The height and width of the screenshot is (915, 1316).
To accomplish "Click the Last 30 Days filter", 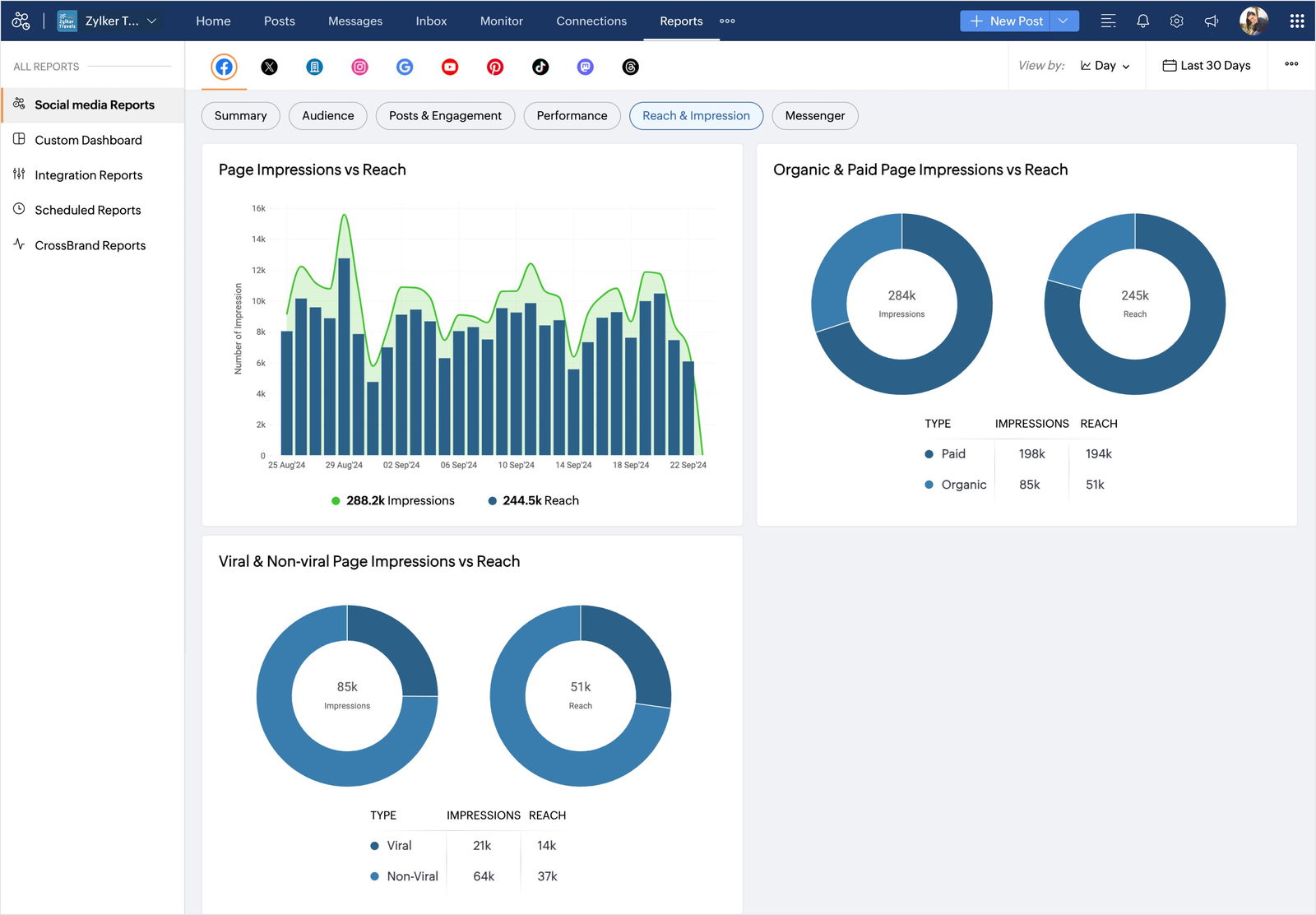I will click(1206, 65).
